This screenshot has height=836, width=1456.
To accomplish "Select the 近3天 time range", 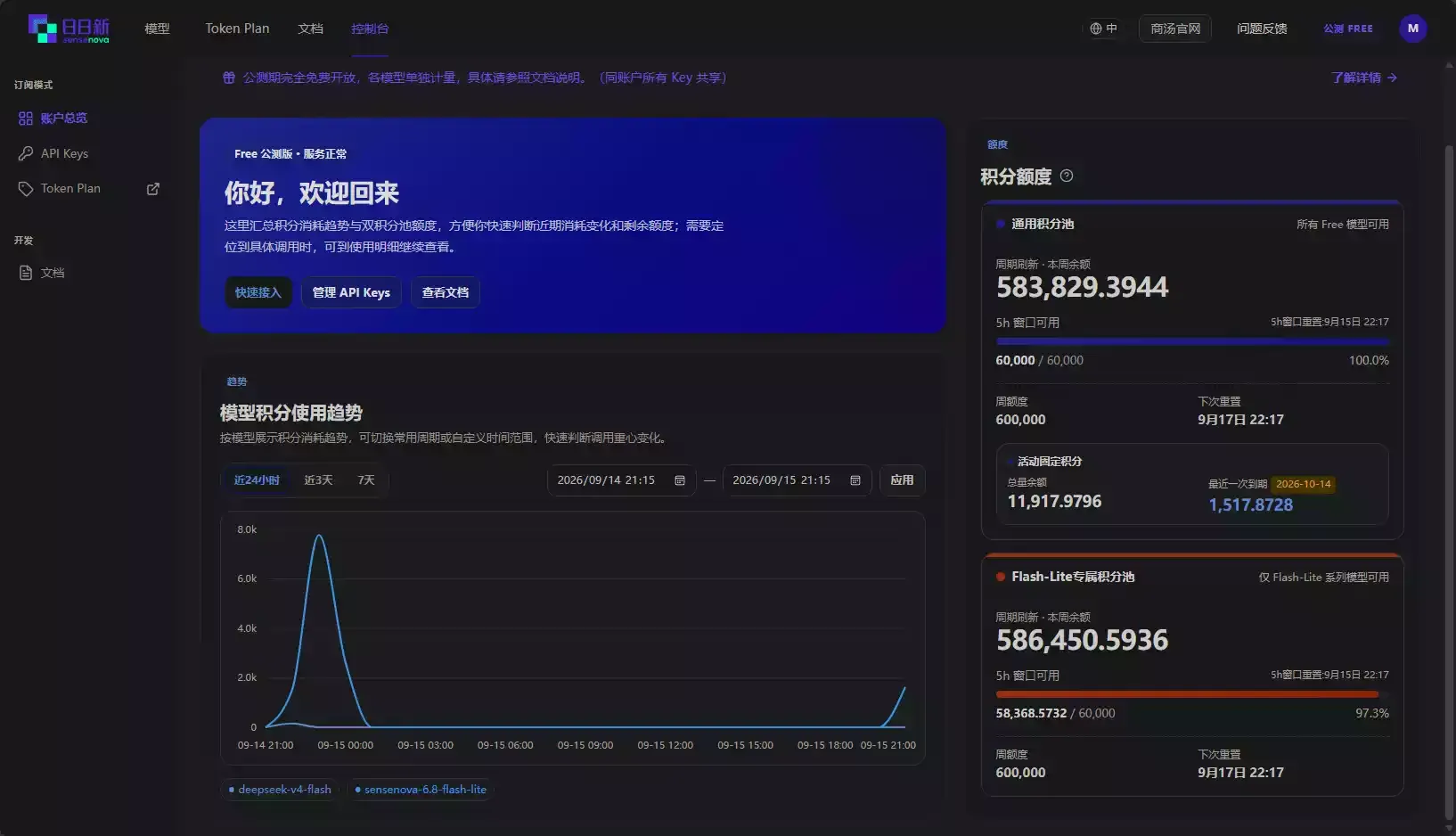I will point(318,480).
